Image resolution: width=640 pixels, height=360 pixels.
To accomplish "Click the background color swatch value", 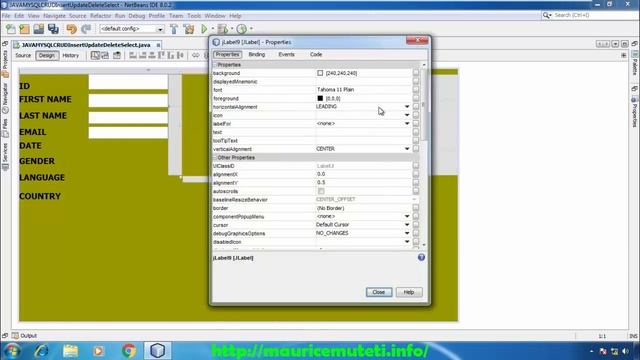I will (x=320, y=73).
